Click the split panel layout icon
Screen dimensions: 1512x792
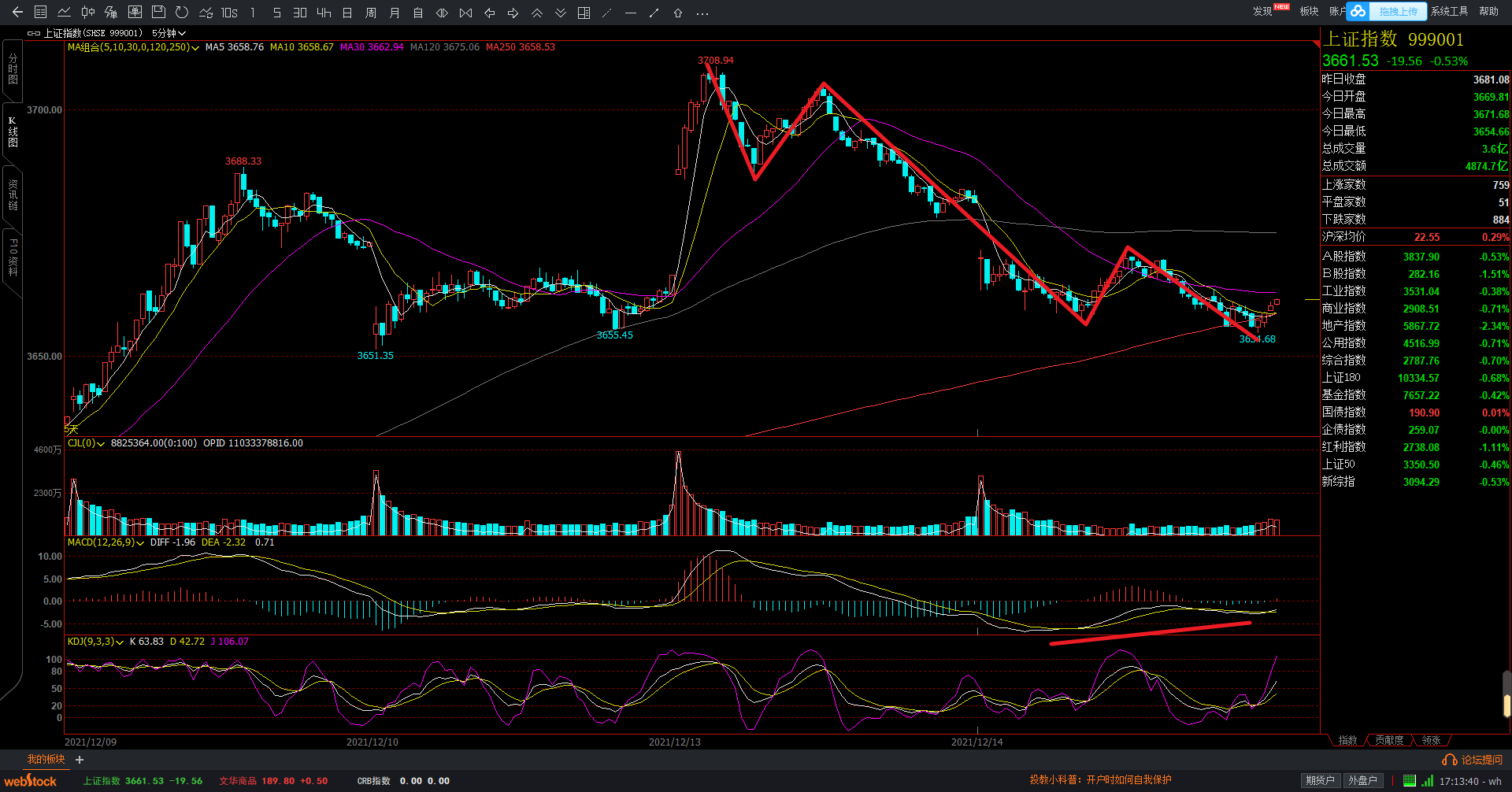[584, 13]
